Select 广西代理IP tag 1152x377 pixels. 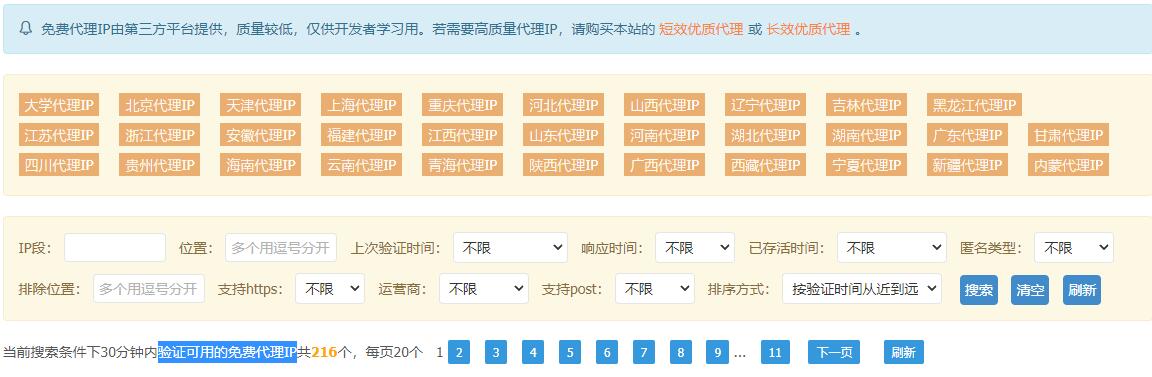pyautogui.click(x=664, y=165)
